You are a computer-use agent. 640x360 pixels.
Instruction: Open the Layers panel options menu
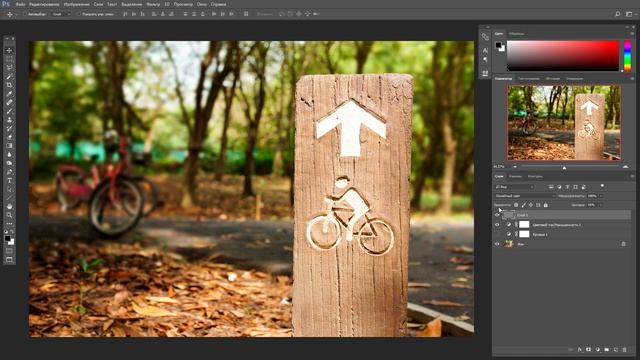[x=632, y=176]
